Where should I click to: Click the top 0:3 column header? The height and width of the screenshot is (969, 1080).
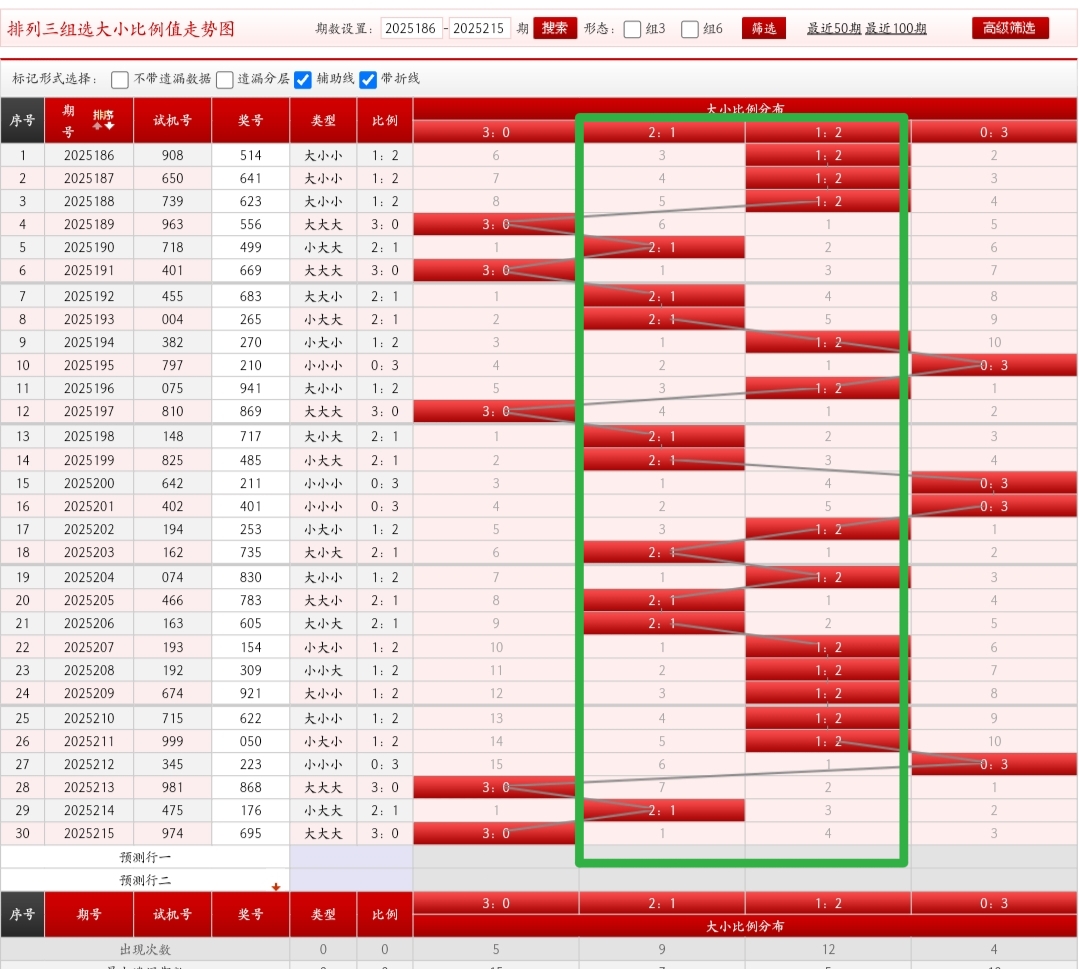993,132
